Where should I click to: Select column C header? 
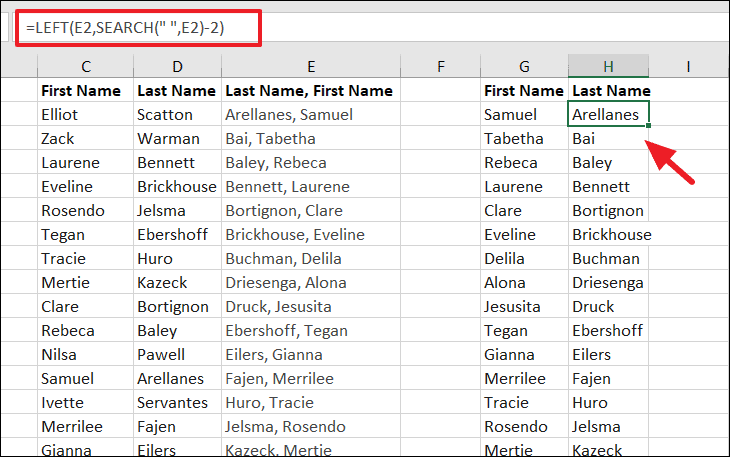click(x=86, y=66)
